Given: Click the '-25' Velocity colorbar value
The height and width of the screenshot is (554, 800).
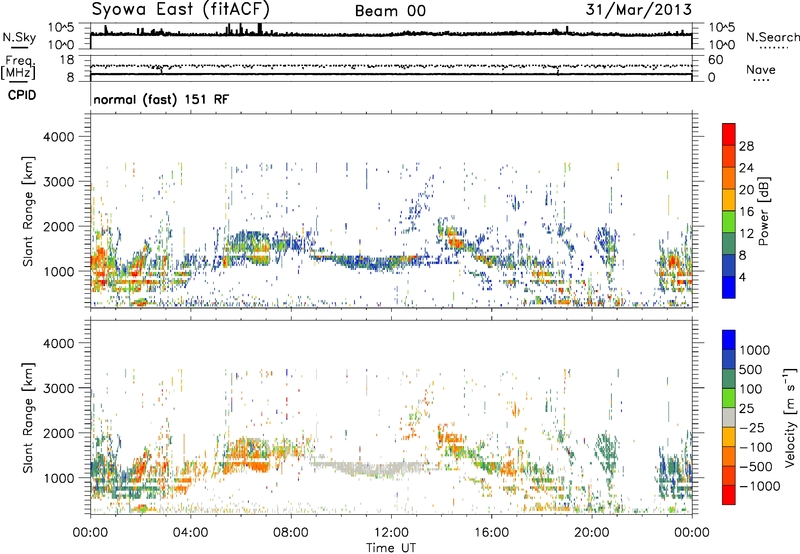Looking at the screenshot, I should click(752, 427).
